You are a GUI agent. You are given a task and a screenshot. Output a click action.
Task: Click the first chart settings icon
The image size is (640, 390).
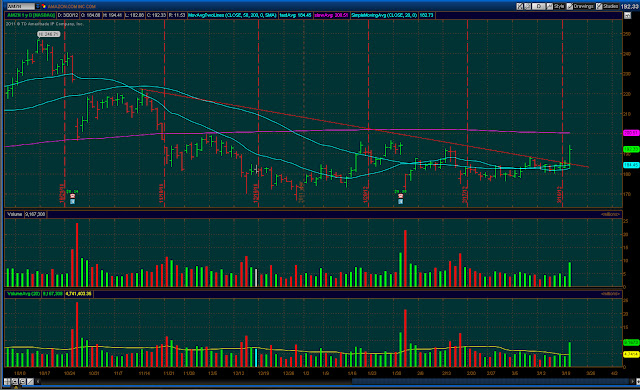point(520,7)
